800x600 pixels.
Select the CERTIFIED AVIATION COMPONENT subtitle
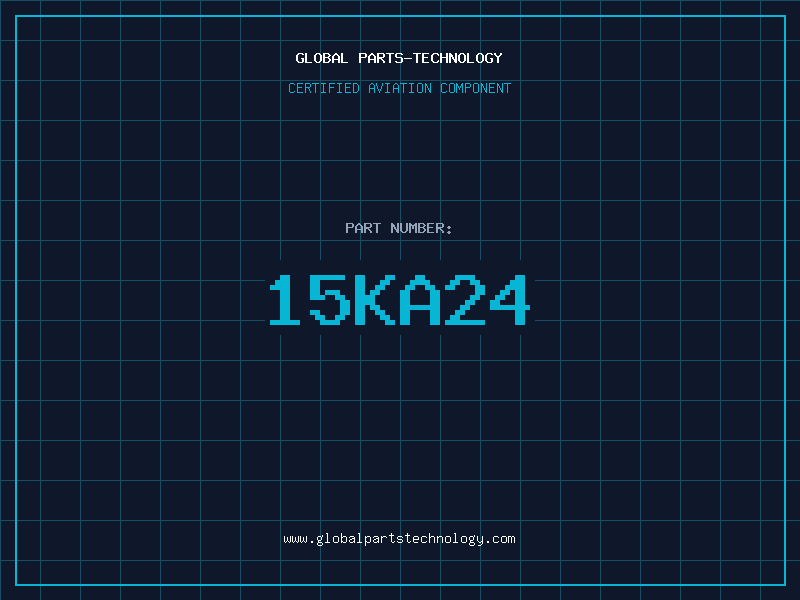399,88
